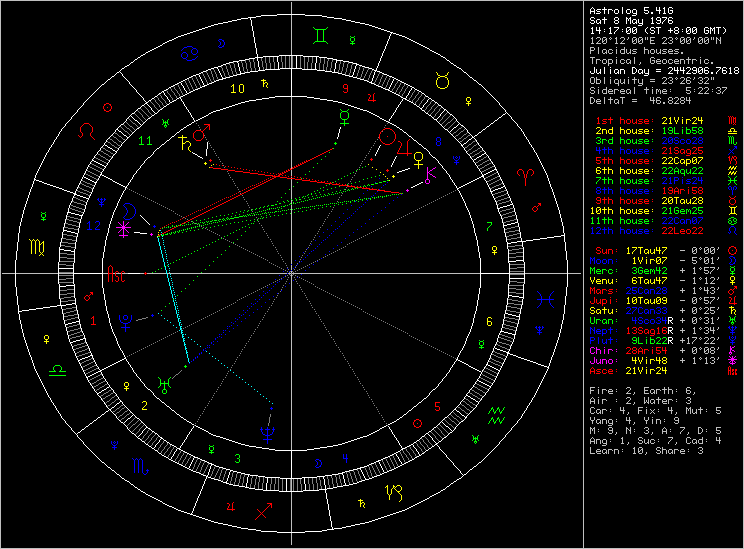The height and width of the screenshot is (549, 744).
Task: Click the yellow Capricorn glyph in the zodiac ring
Action: click(394, 493)
